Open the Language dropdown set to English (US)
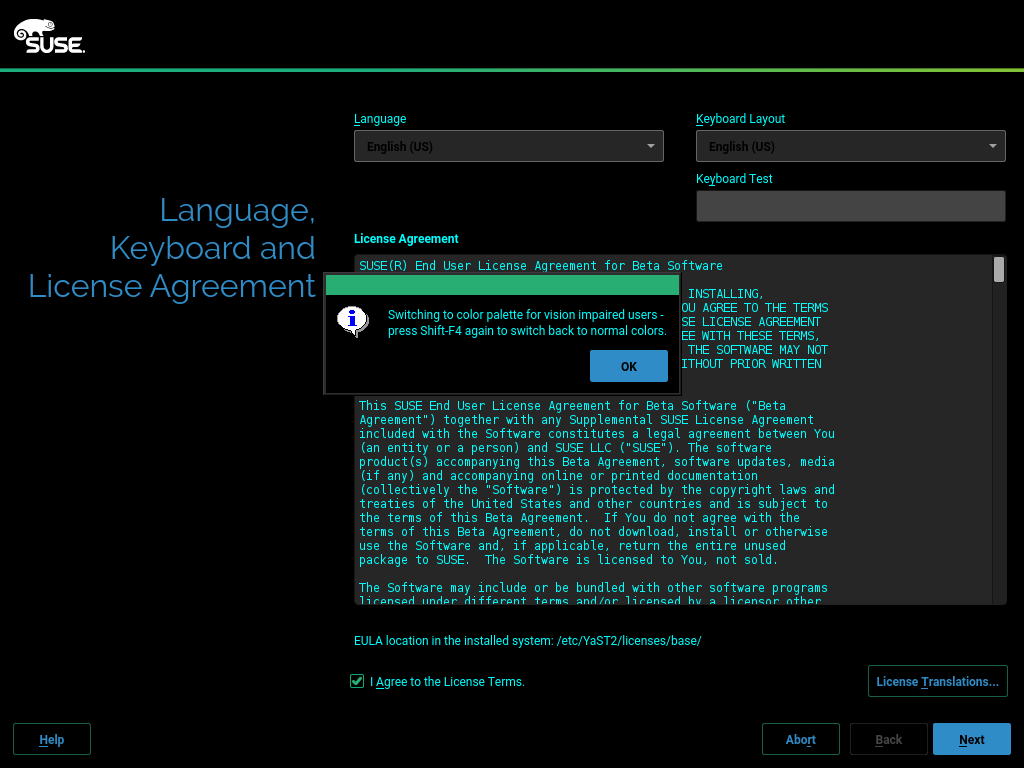The width and height of the screenshot is (1024, 768). click(x=500, y=146)
